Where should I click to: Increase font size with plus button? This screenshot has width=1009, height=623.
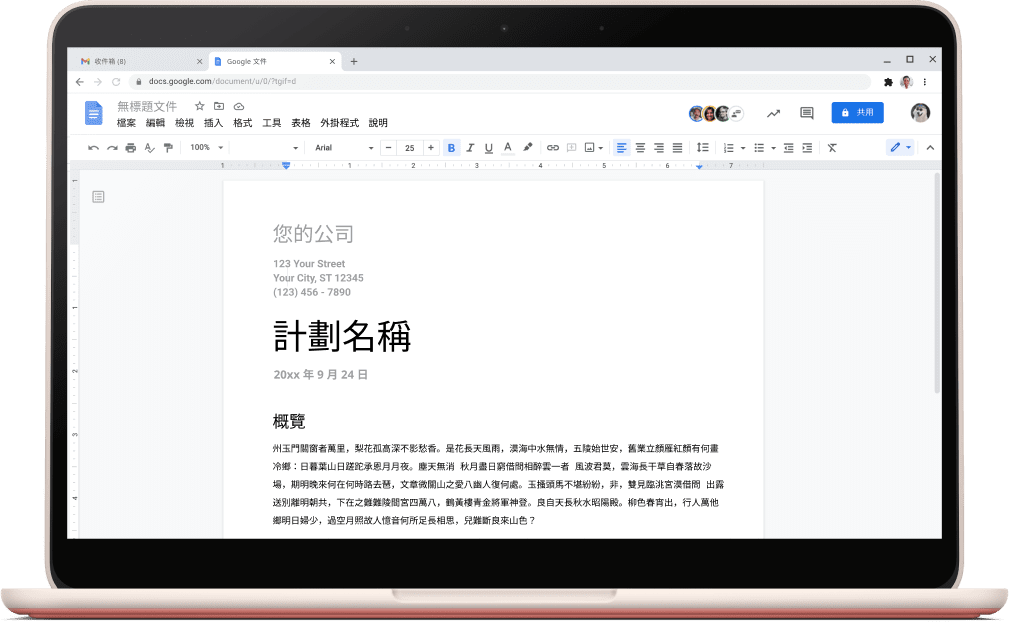[430, 148]
